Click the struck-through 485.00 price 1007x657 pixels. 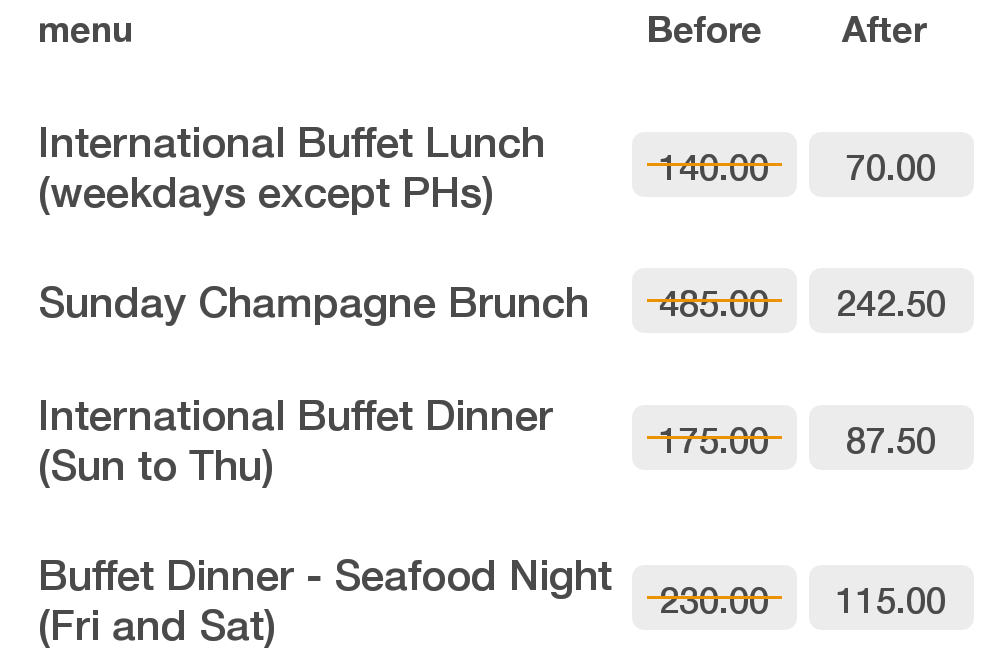[714, 302]
